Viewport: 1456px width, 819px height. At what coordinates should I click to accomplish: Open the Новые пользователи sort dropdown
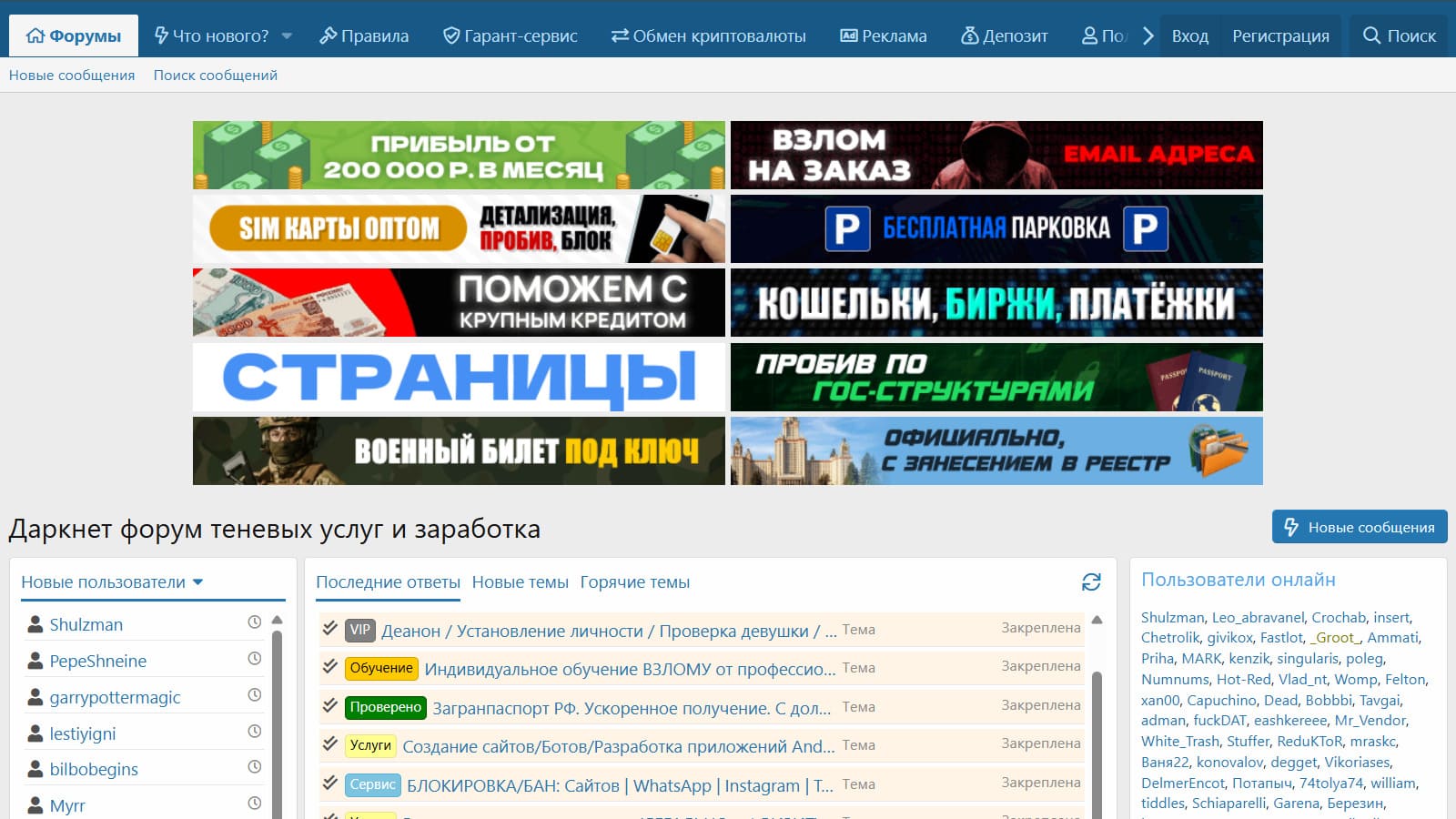tap(199, 581)
